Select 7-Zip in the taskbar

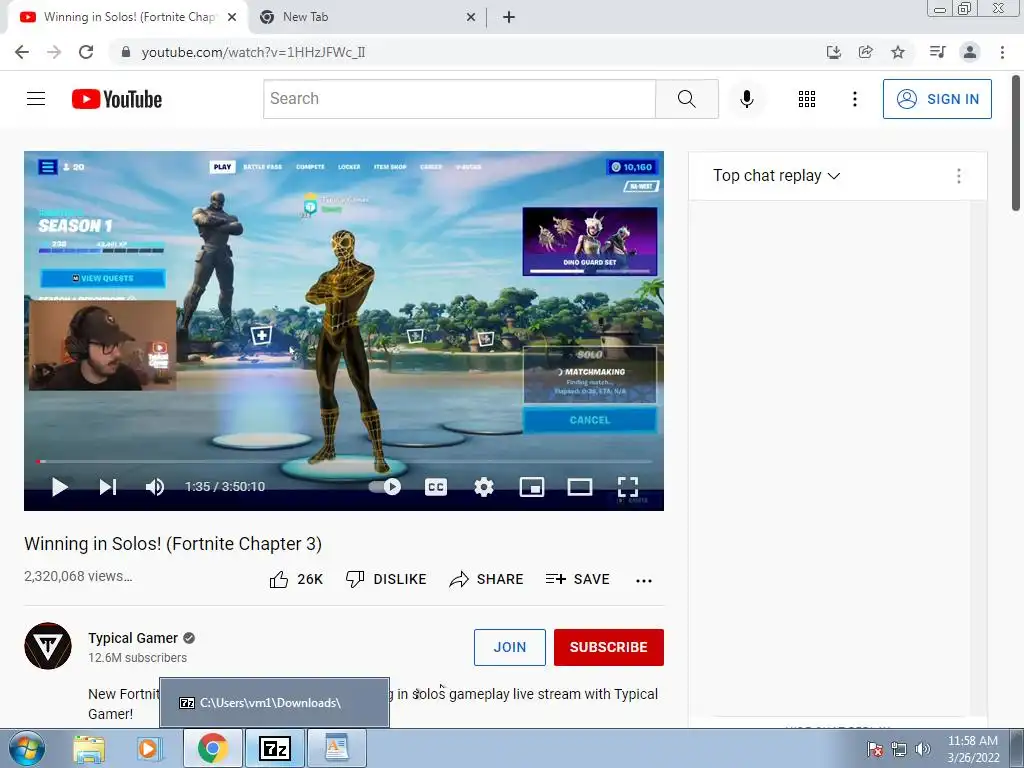tap(274, 748)
